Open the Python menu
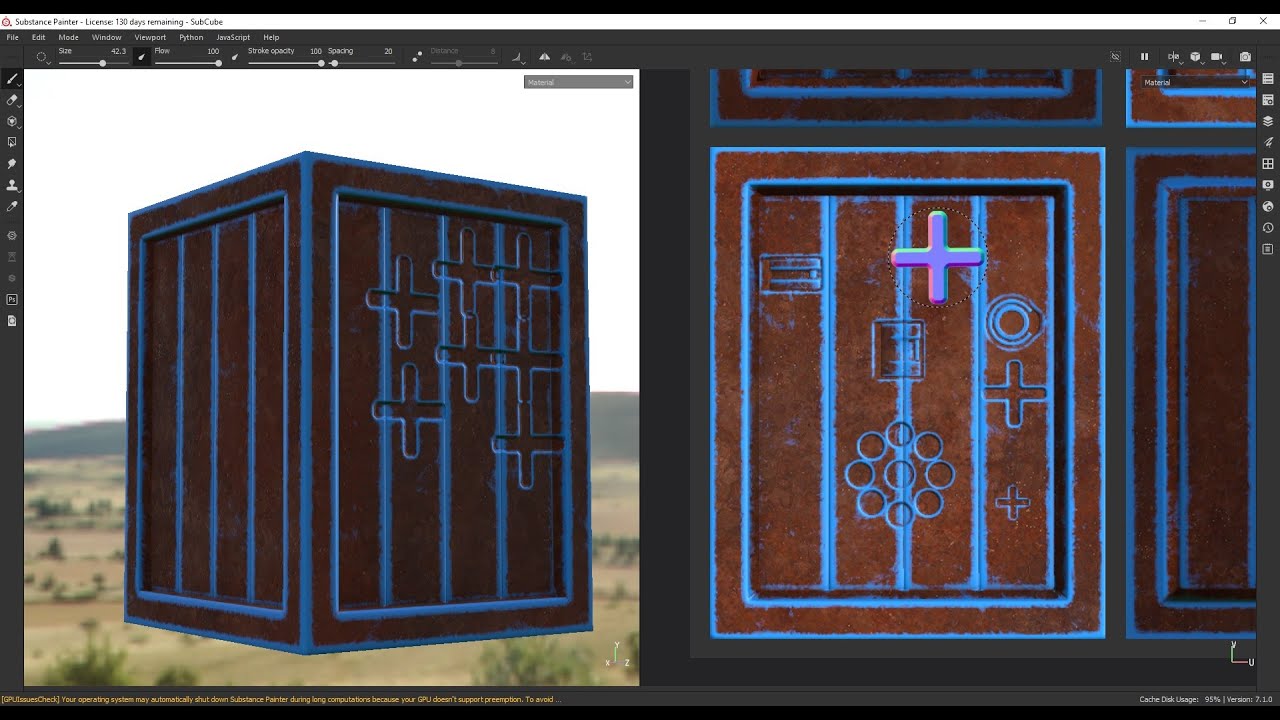The width and height of the screenshot is (1280, 720). pyautogui.click(x=191, y=37)
